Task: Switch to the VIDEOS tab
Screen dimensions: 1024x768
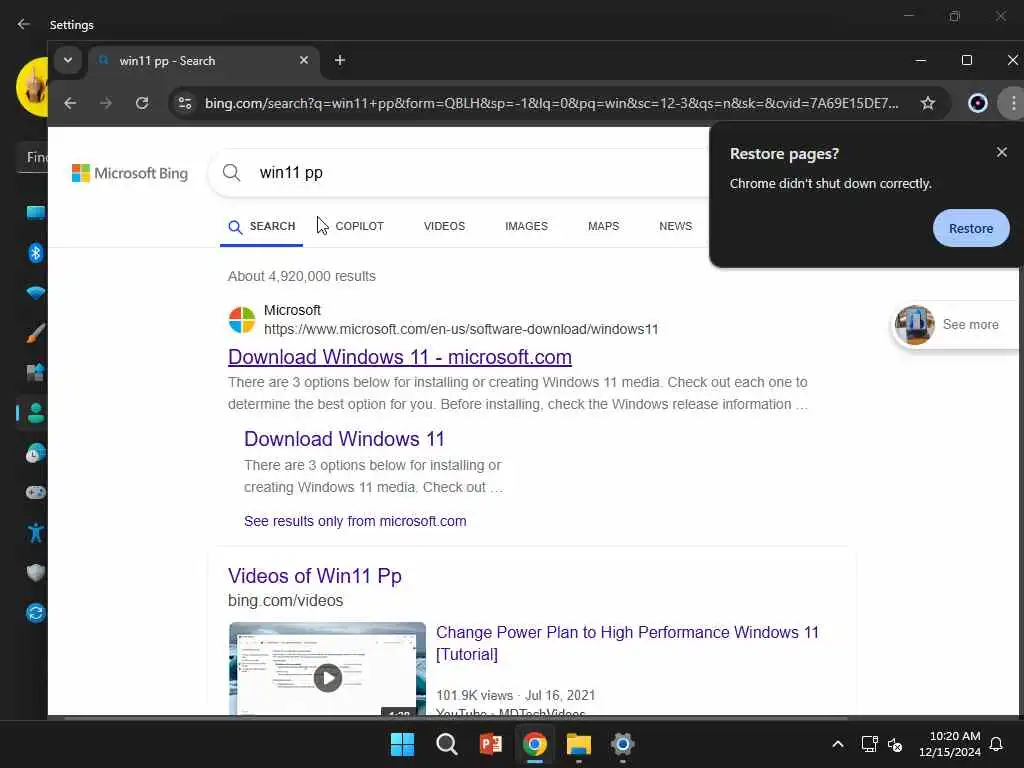Action: point(444,227)
